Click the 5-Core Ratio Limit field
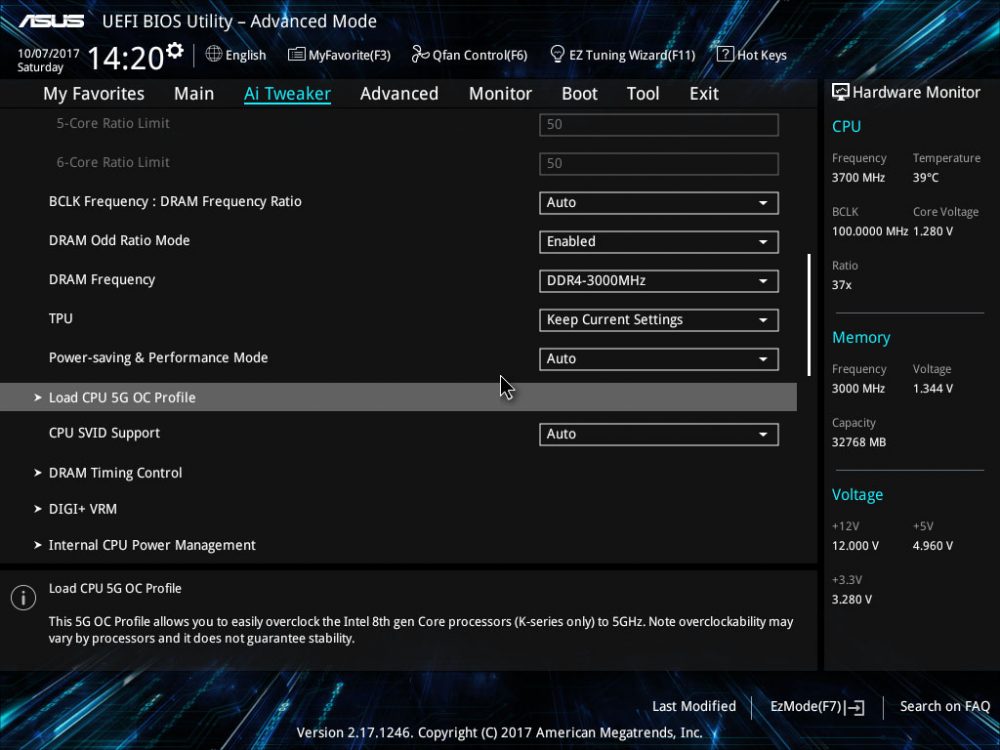This screenshot has width=1000, height=750. [x=659, y=124]
